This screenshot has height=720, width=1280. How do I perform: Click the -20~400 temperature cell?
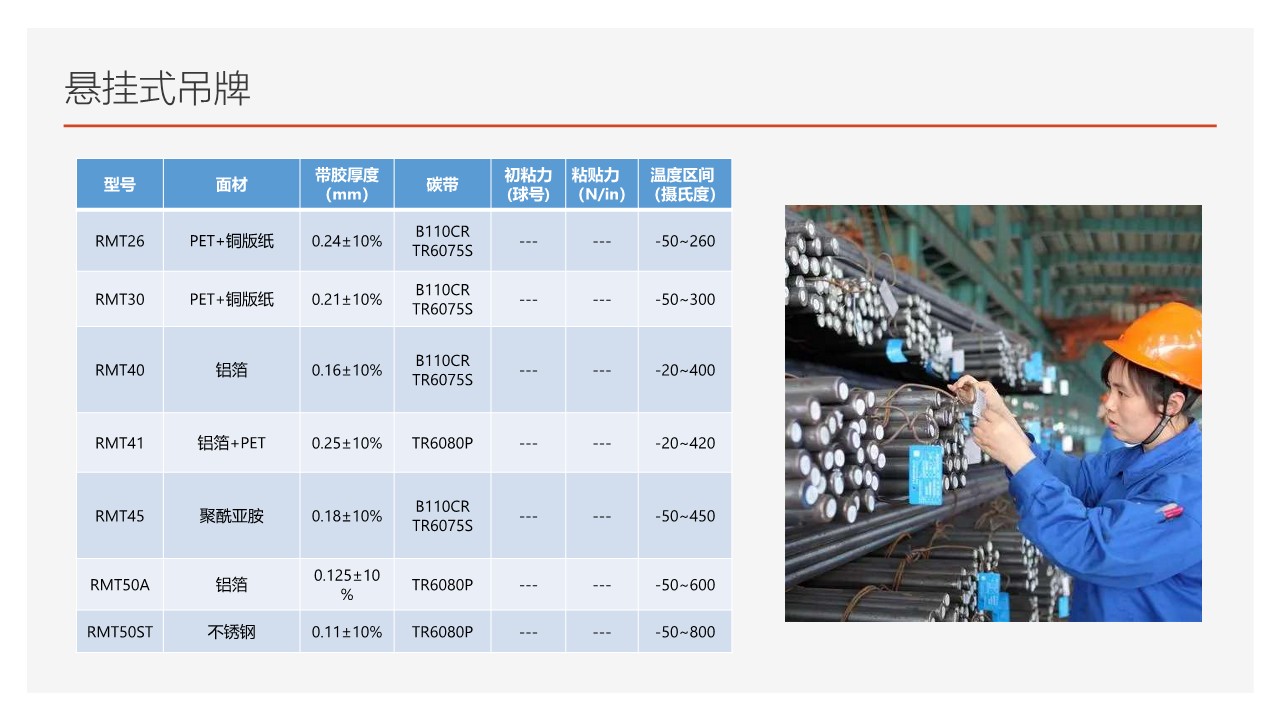685,370
